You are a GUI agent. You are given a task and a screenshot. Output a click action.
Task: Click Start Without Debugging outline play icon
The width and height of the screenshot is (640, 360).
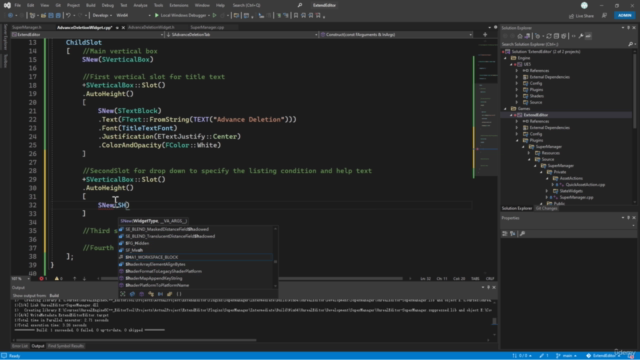214,16
